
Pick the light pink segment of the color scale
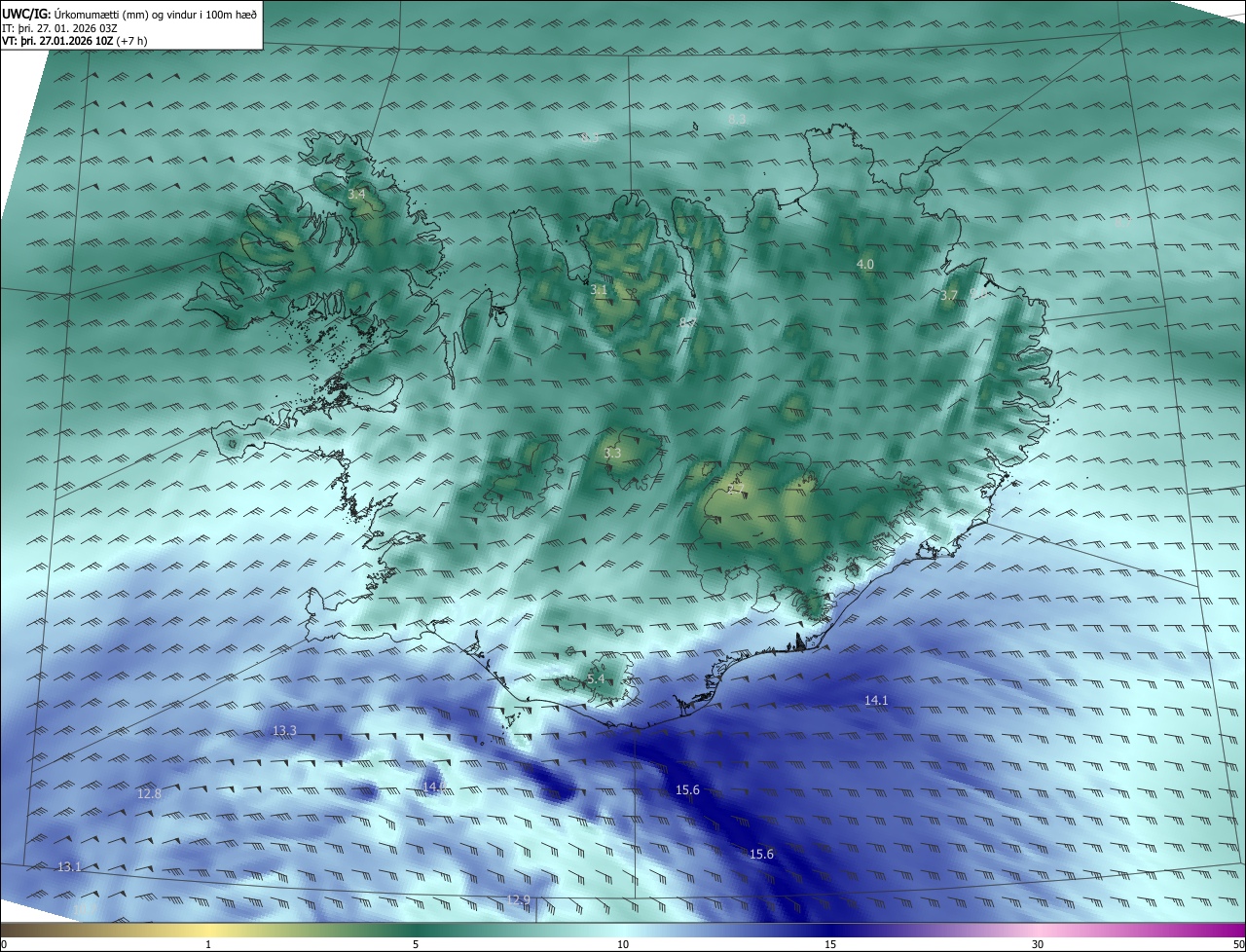pos(1038,930)
